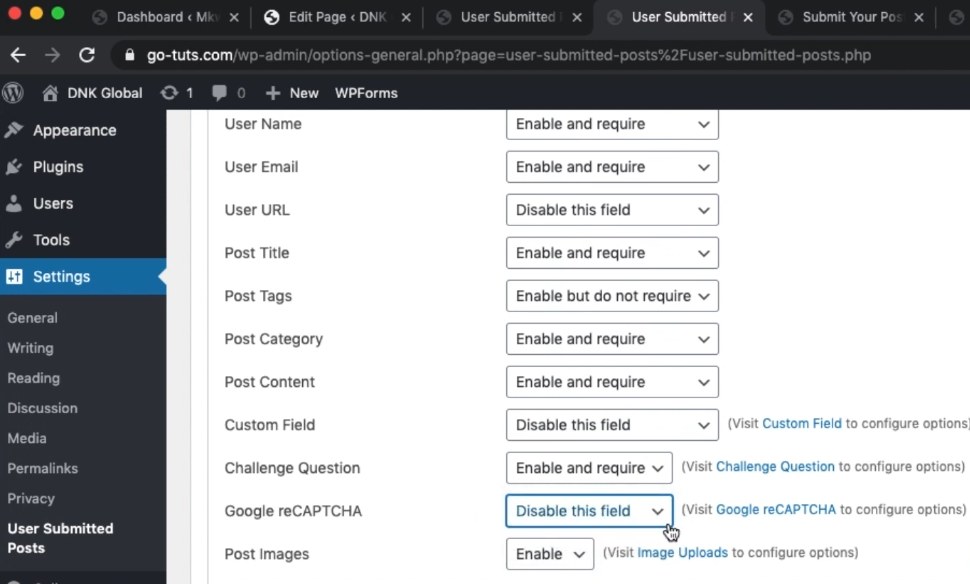970x584 pixels.
Task: Click the plus New content icon
Action: click(x=273, y=93)
